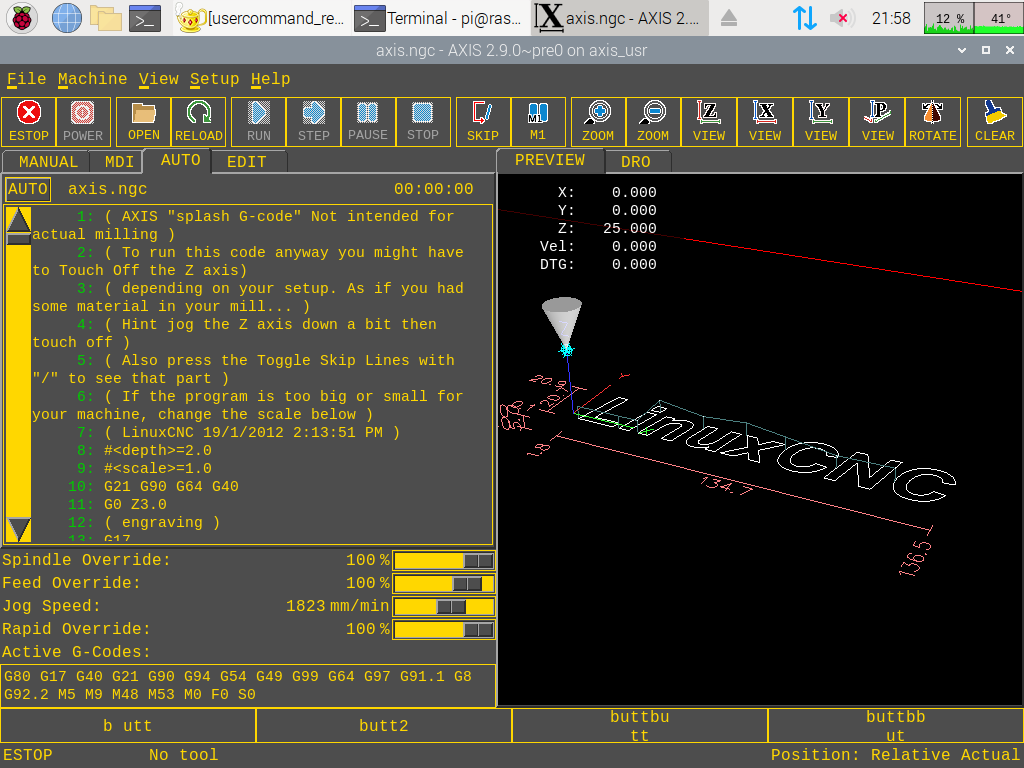Zoom out the preview with minus ZOOM
Image resolution: width=1024 pixels, height=768 pixels.
click(x=653, y=122)
